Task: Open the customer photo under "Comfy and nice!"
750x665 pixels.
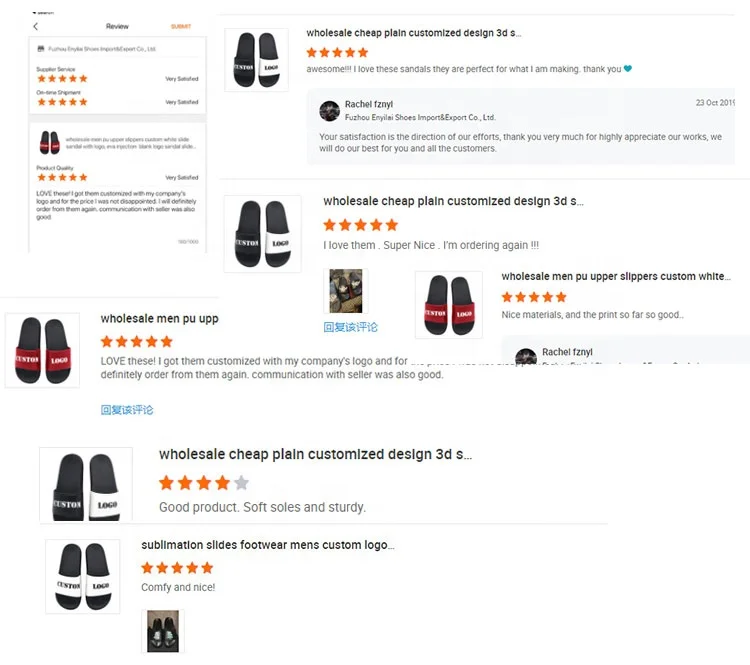Action: [163, 632]
